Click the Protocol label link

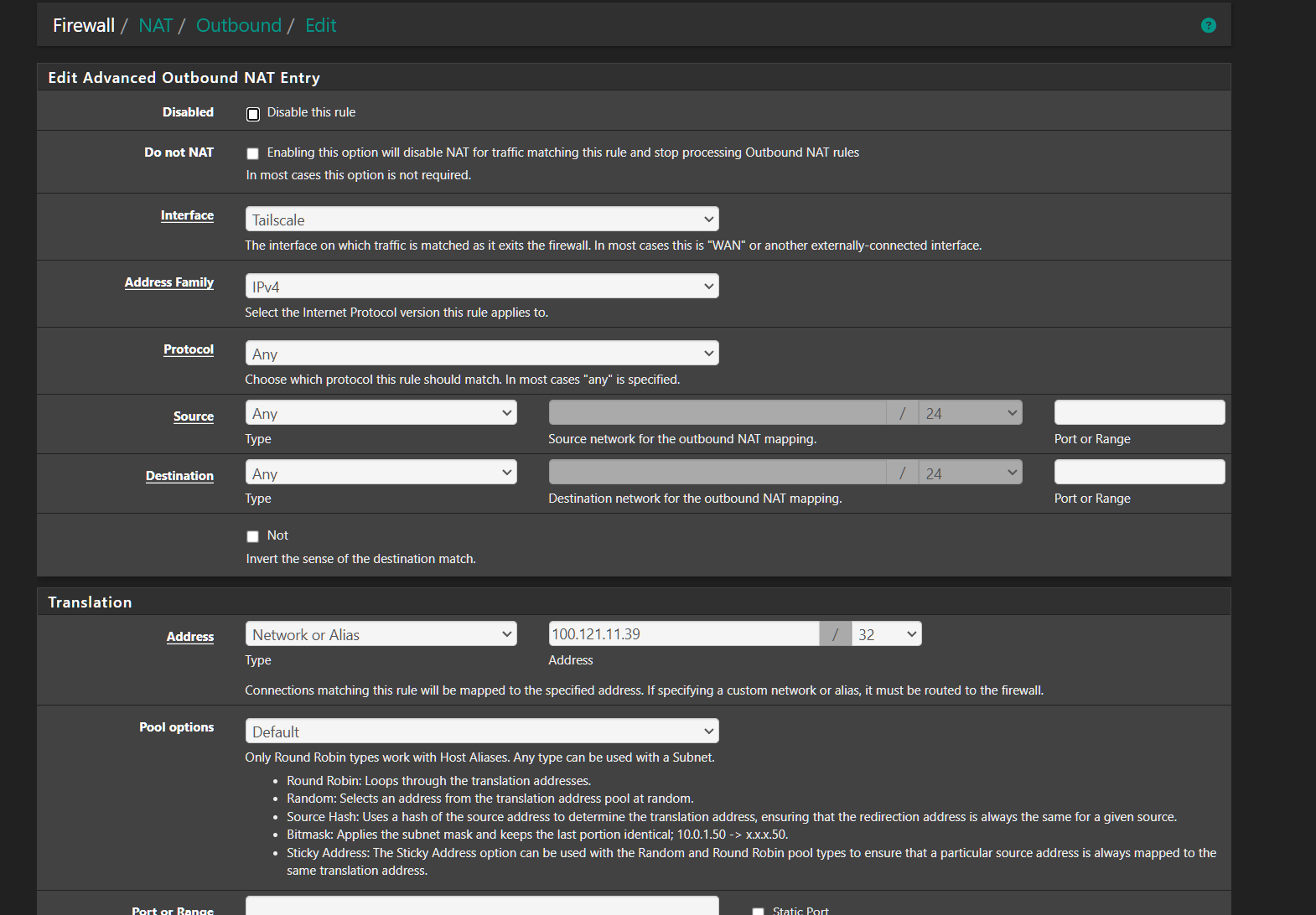(189, 349)
